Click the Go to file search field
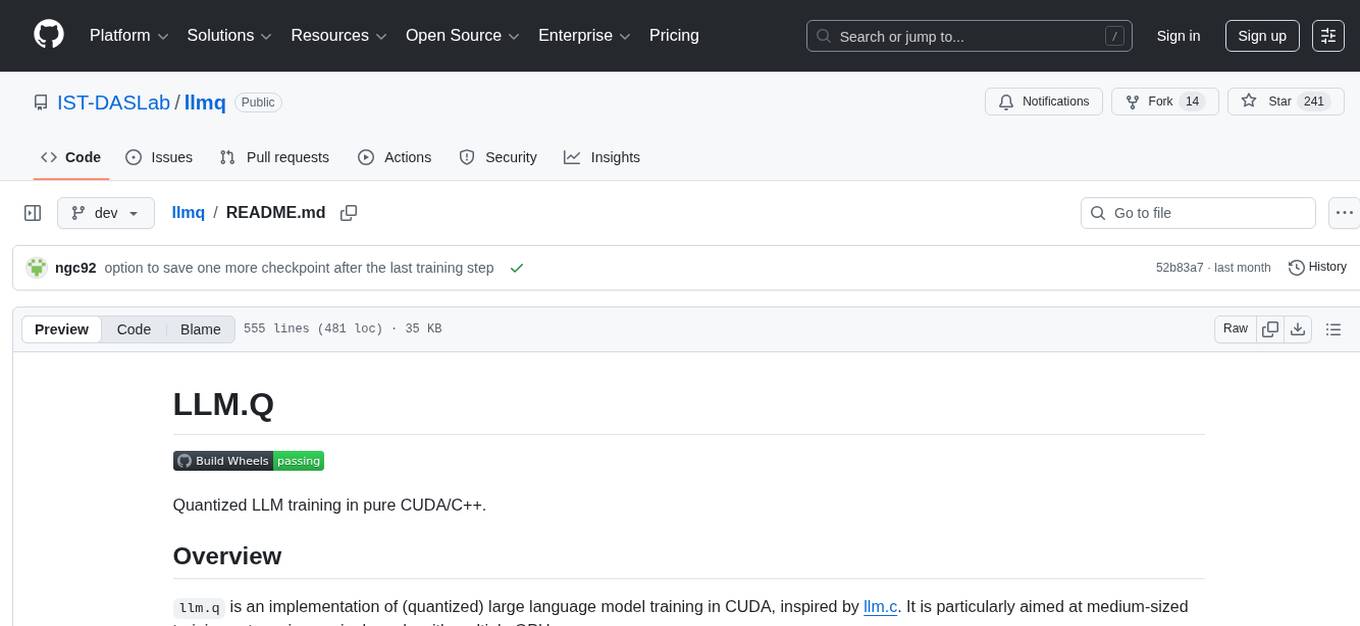The width and height of the screenshot is (1360, 626). pyautogui.click(x=1197, y=212)
